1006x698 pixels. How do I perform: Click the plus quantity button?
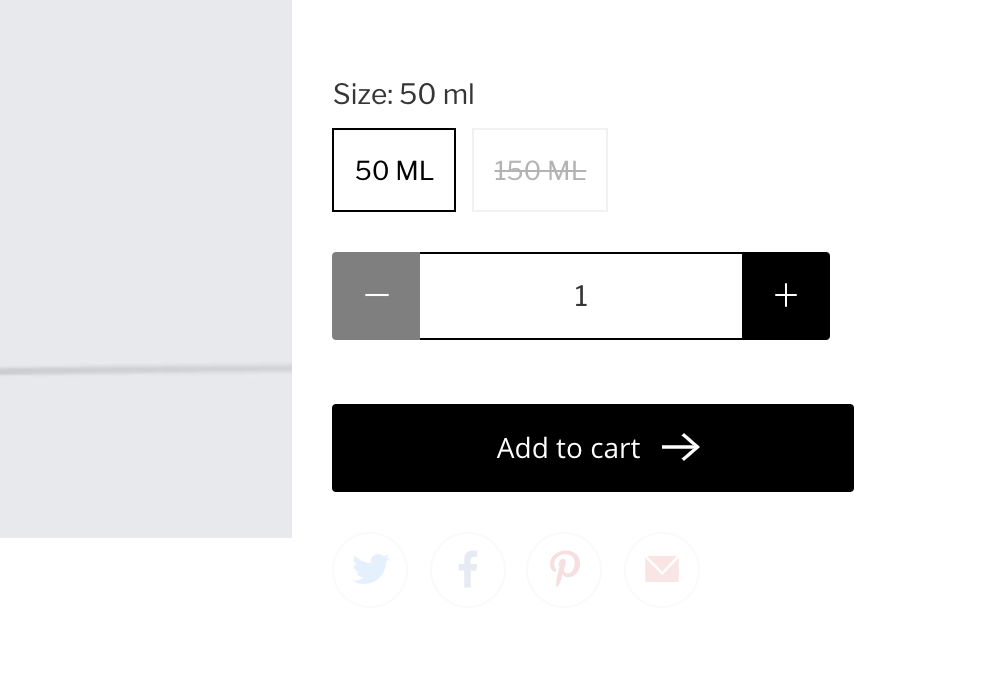click(x=786, y=296)
